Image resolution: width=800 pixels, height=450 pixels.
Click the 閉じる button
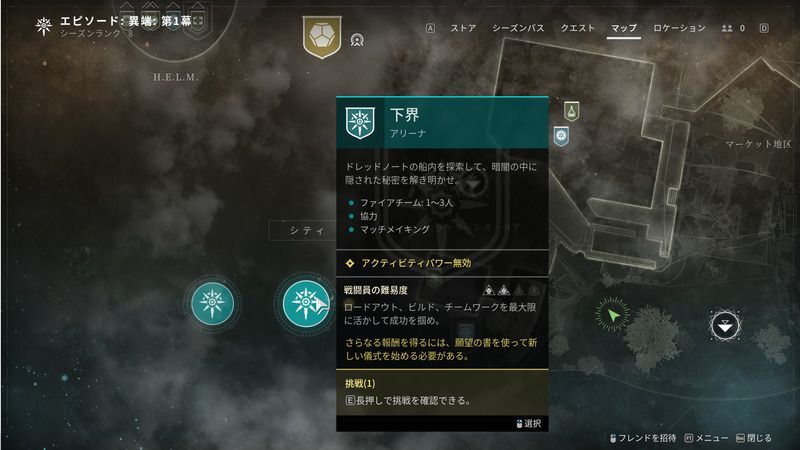pos(754,438)
